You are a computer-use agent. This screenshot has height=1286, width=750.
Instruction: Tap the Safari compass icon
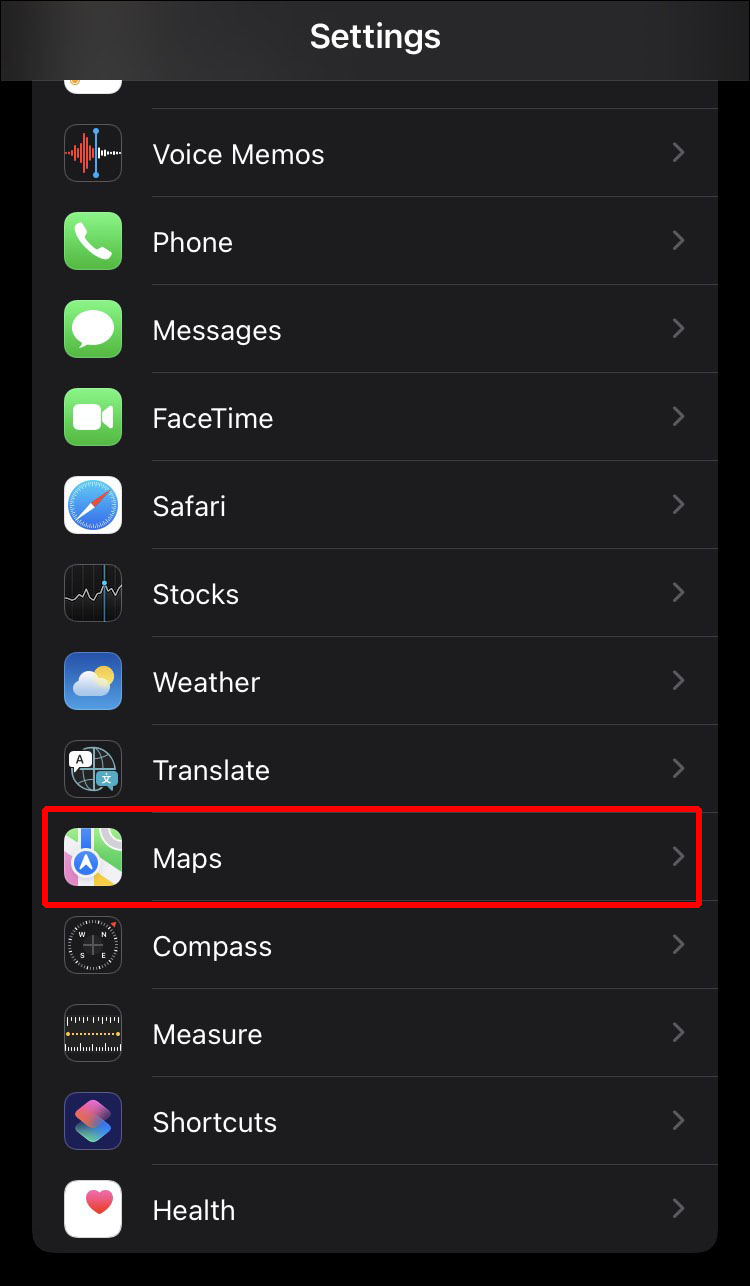point(93,505)
